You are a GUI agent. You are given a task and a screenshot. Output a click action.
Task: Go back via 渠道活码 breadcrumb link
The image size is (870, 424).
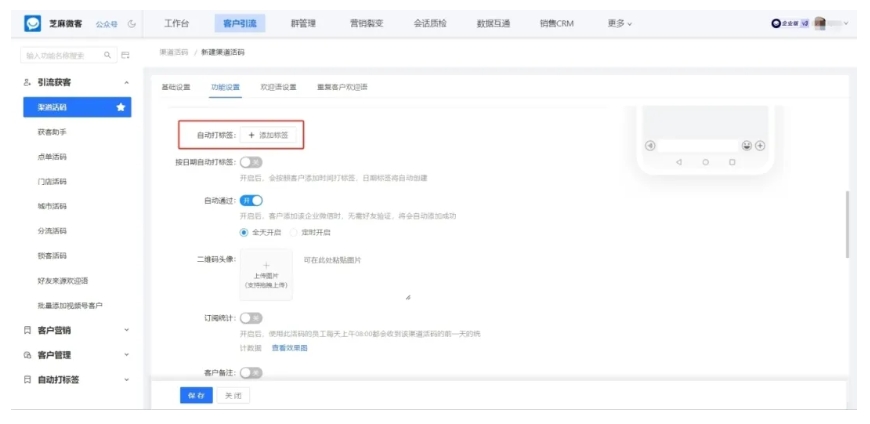(173, 53)
